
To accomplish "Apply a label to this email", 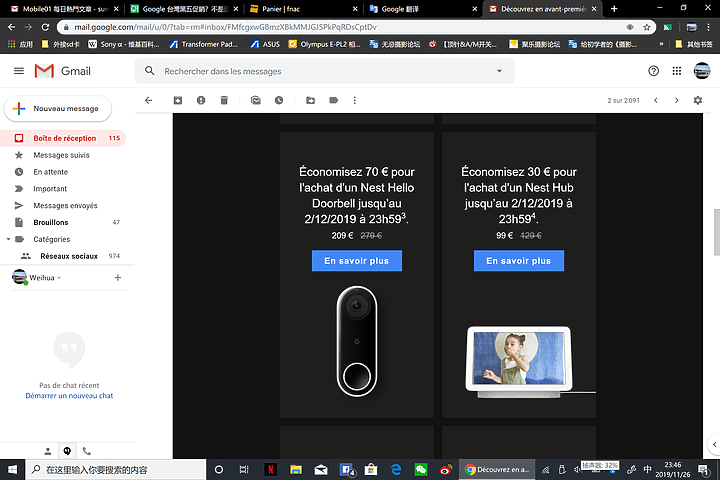I will pos(333,100).
